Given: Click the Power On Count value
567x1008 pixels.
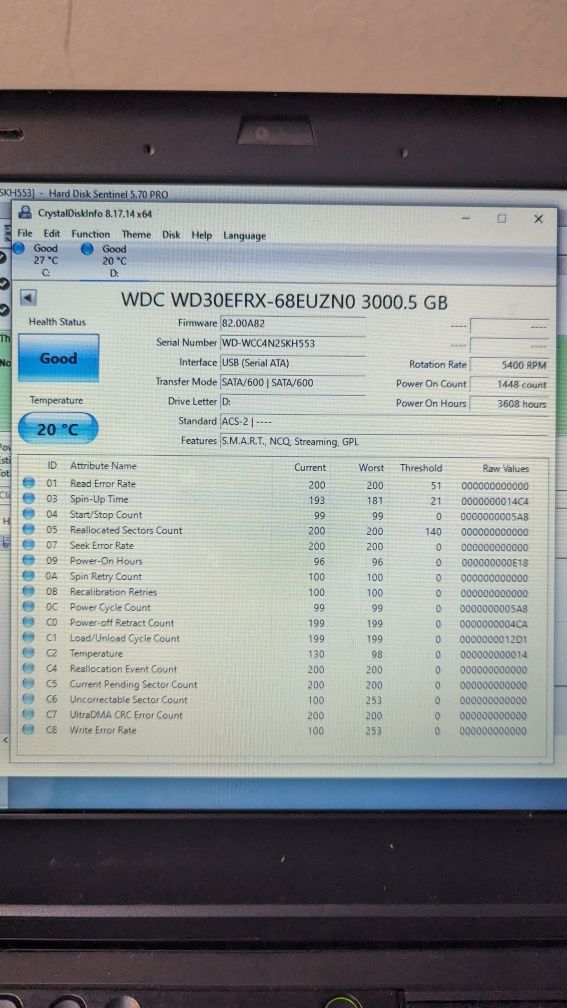Looking at the screenshot, I should click(x=509, y=384).
